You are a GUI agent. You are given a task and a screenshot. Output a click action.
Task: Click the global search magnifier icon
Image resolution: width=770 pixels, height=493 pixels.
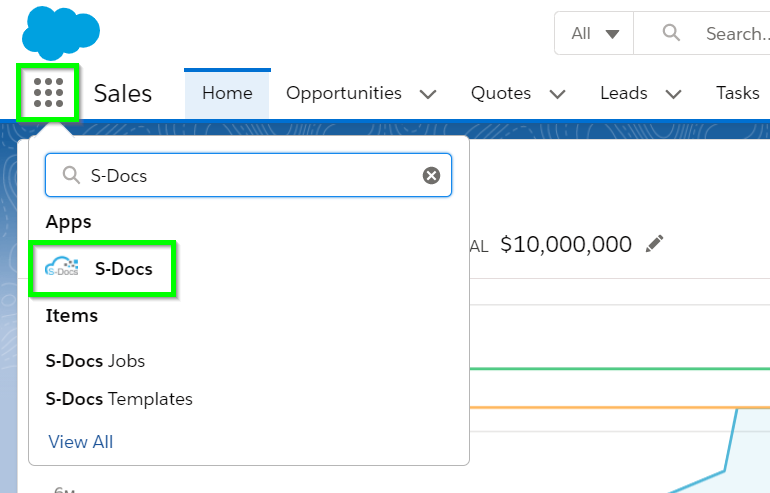click(x=671, y=33)
